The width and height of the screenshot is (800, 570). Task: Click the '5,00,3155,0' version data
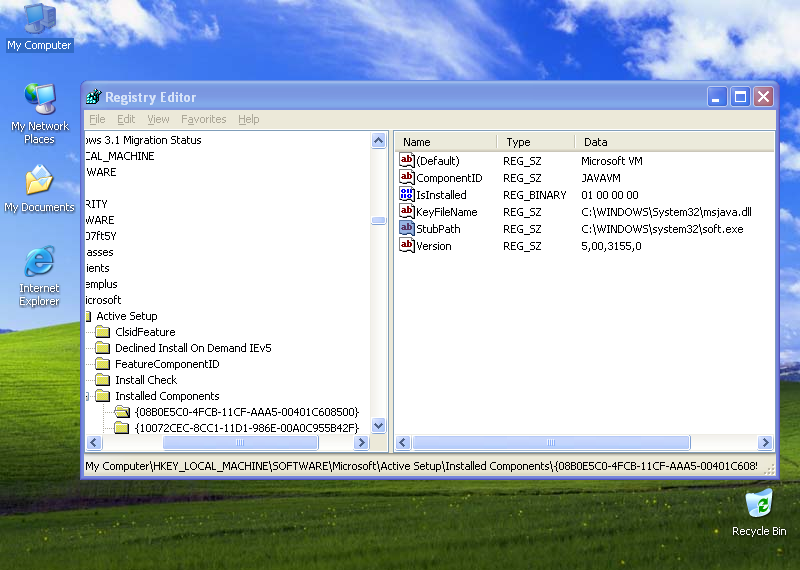point(611,246)
